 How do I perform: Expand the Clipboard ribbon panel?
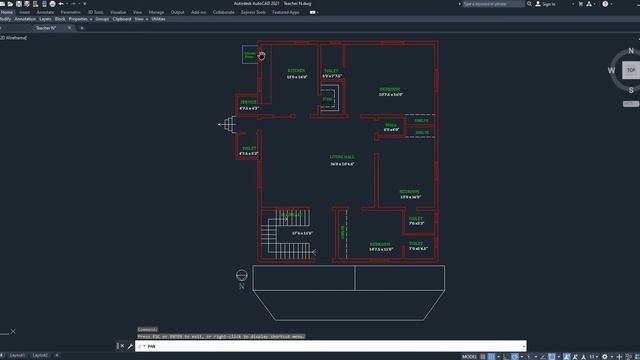tap(122, 19)
